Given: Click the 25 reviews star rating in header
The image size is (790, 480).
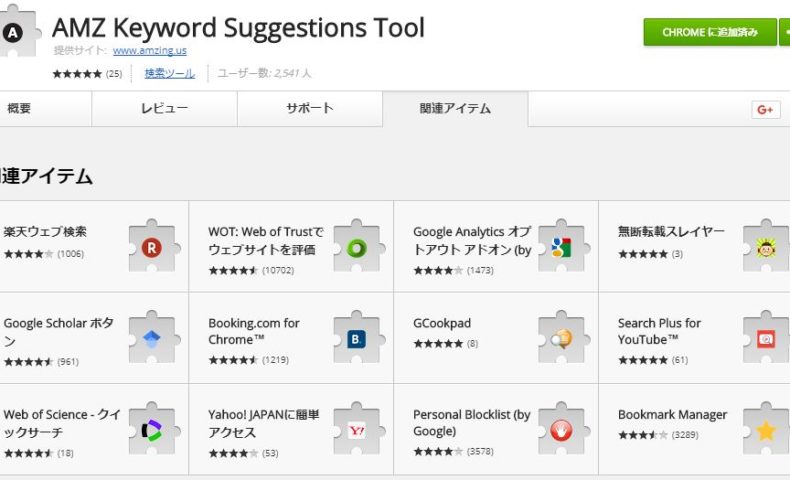Looking at the screenshot, I should click(x=87, y=74).
